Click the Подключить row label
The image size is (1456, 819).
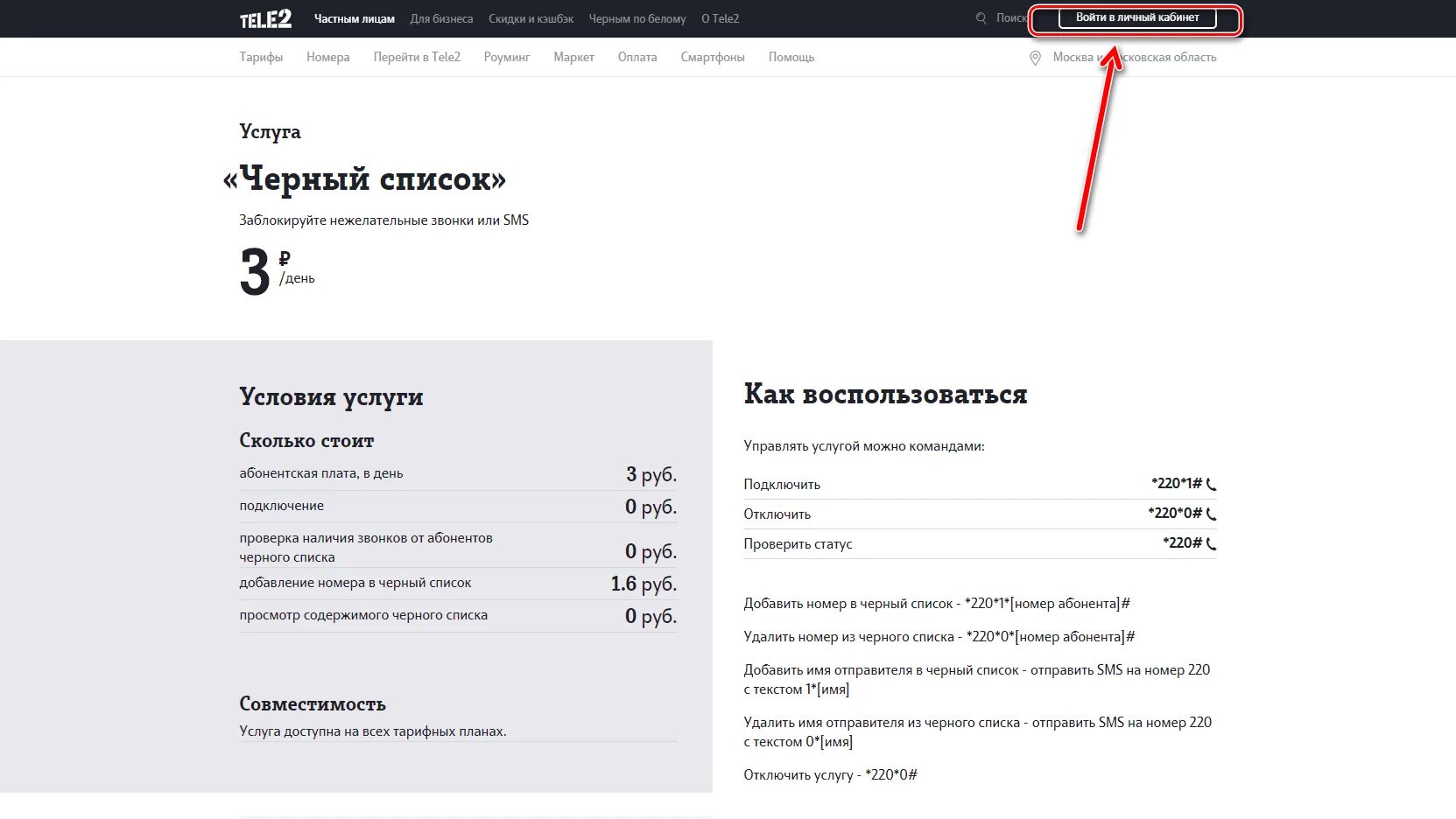pos(782,484)
